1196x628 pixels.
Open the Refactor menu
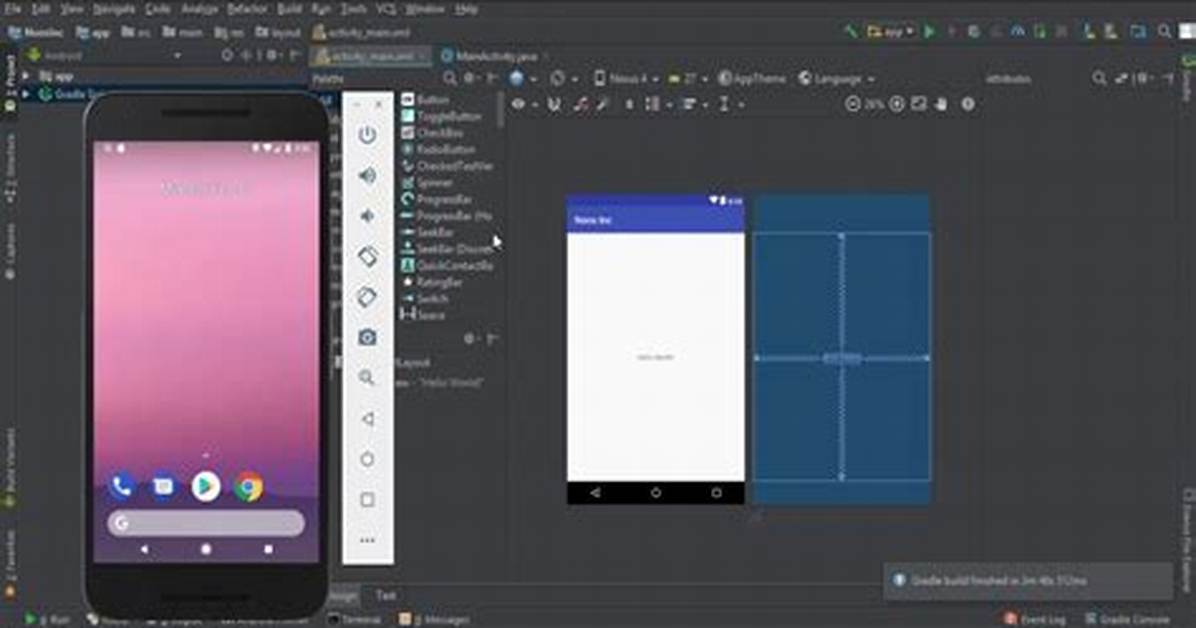(247, 9)
